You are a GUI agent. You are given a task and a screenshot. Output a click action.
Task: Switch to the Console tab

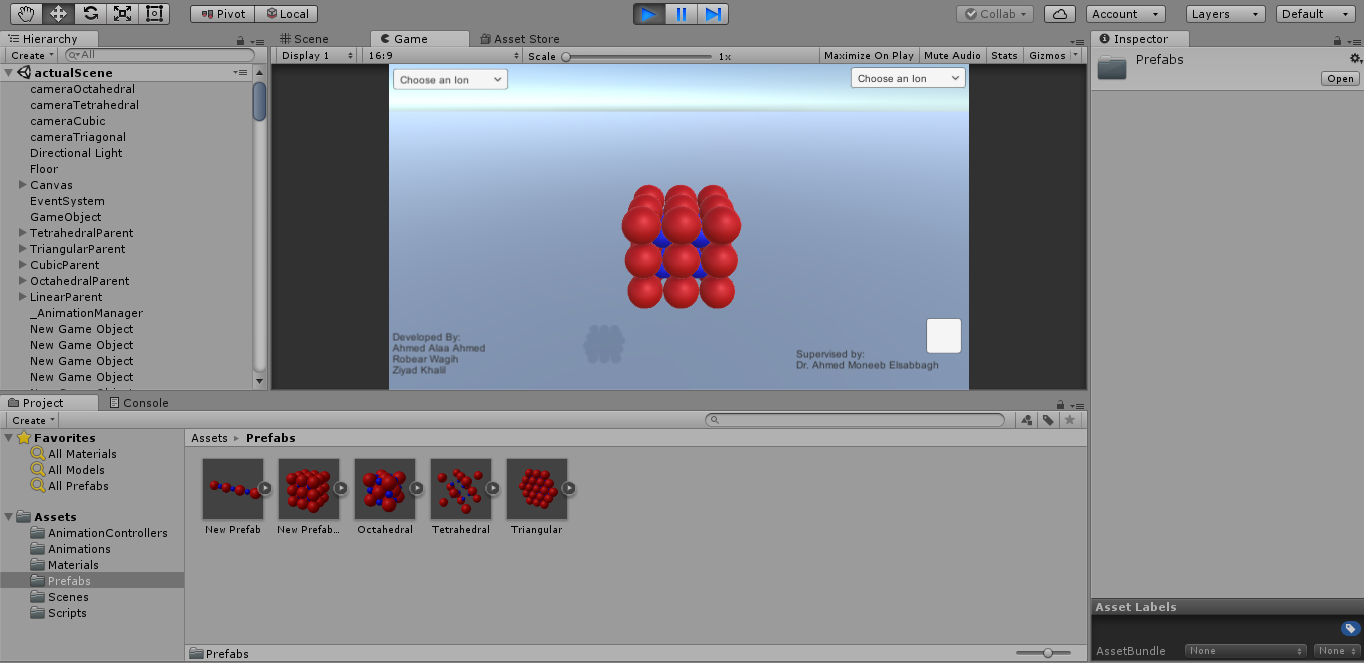[139, 403]
